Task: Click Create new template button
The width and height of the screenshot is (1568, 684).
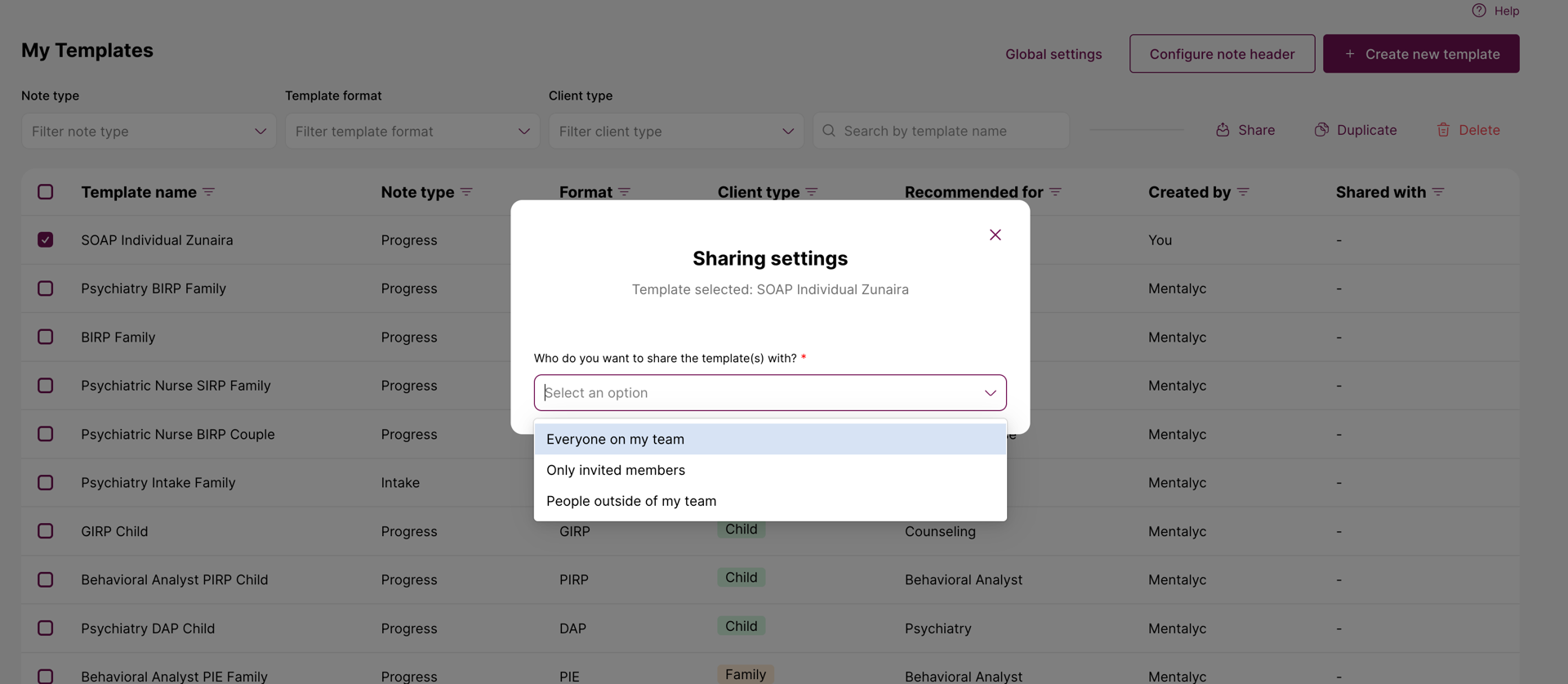Action: [x=1421, y=54]
